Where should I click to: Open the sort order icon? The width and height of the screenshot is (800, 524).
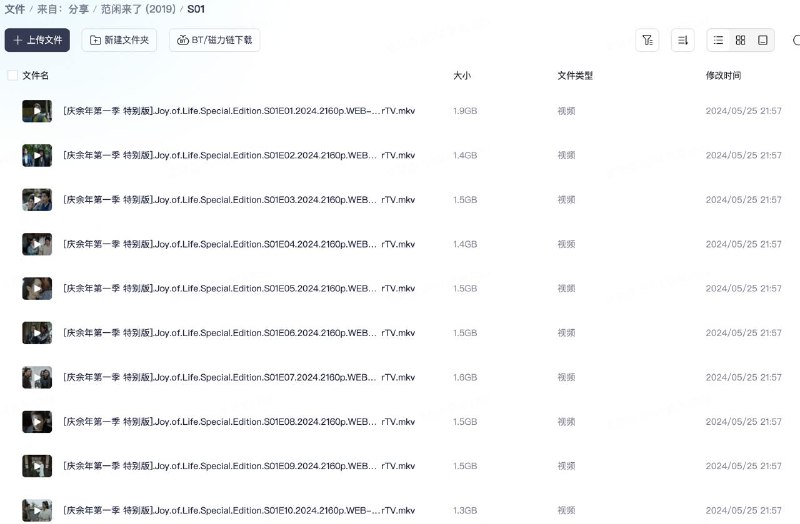pyautogui.click(x=683, y=40)
